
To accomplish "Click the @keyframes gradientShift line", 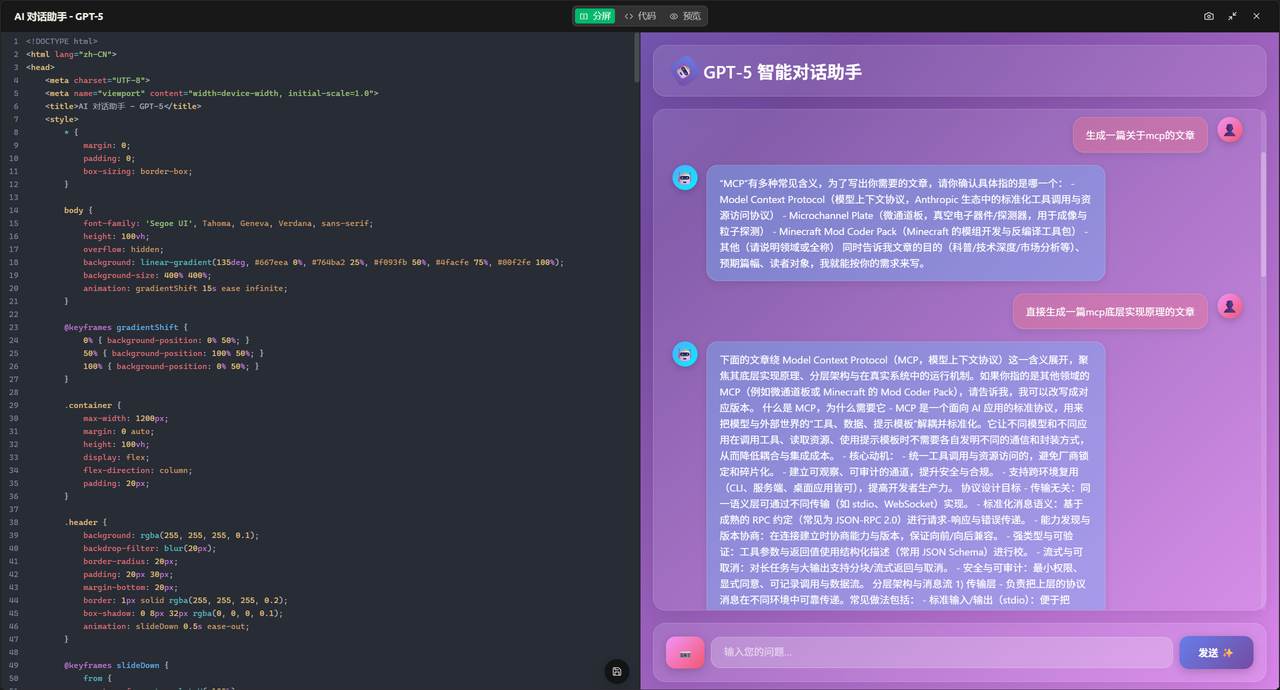I will pyautogui.click(x=125, y=327).
